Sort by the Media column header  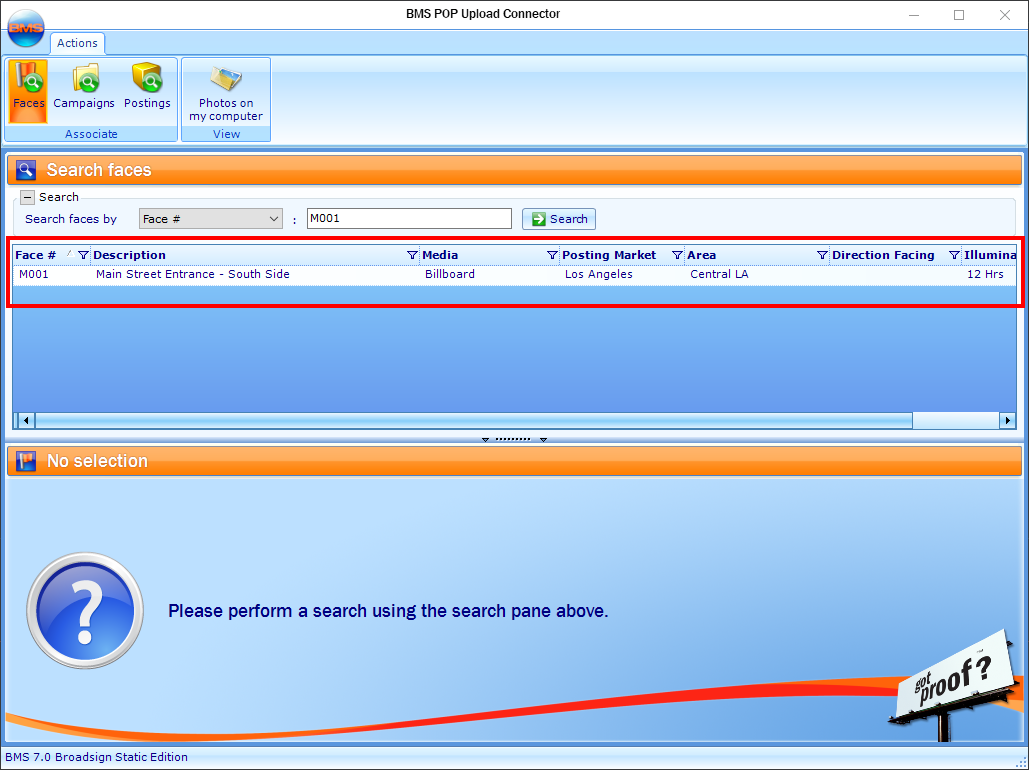[x=440, y=255]
